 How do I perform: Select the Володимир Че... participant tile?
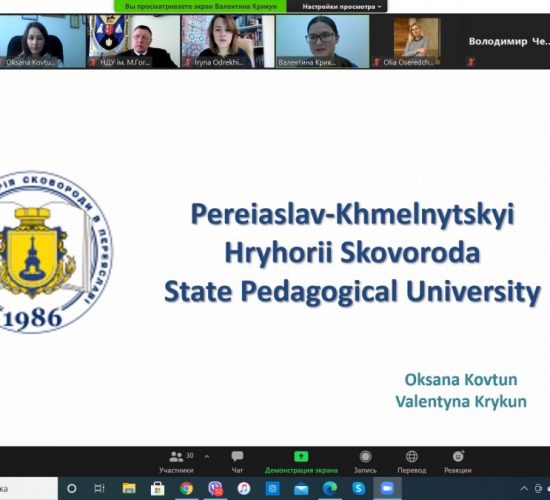point(508,41)
